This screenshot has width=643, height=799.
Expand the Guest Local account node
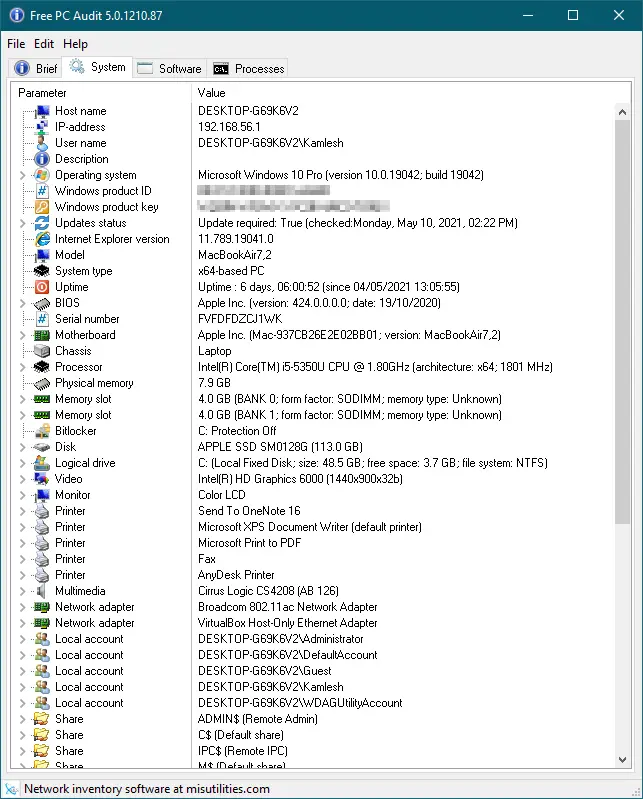point(22,671)
